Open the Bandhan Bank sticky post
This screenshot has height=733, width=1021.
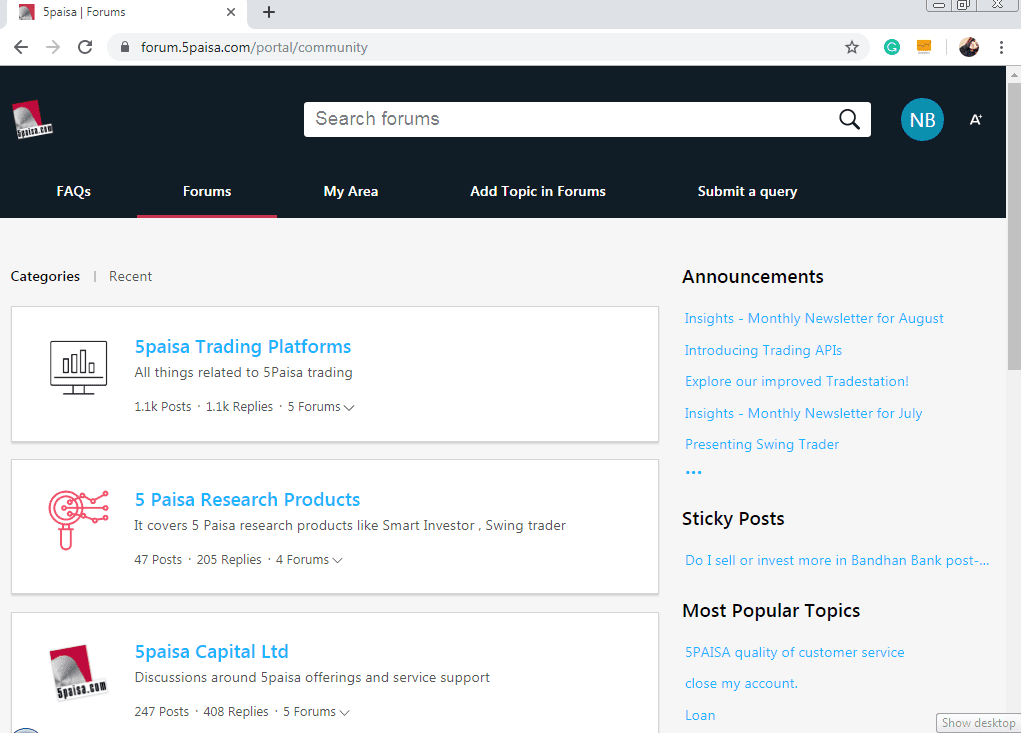(x=837, y=560)
